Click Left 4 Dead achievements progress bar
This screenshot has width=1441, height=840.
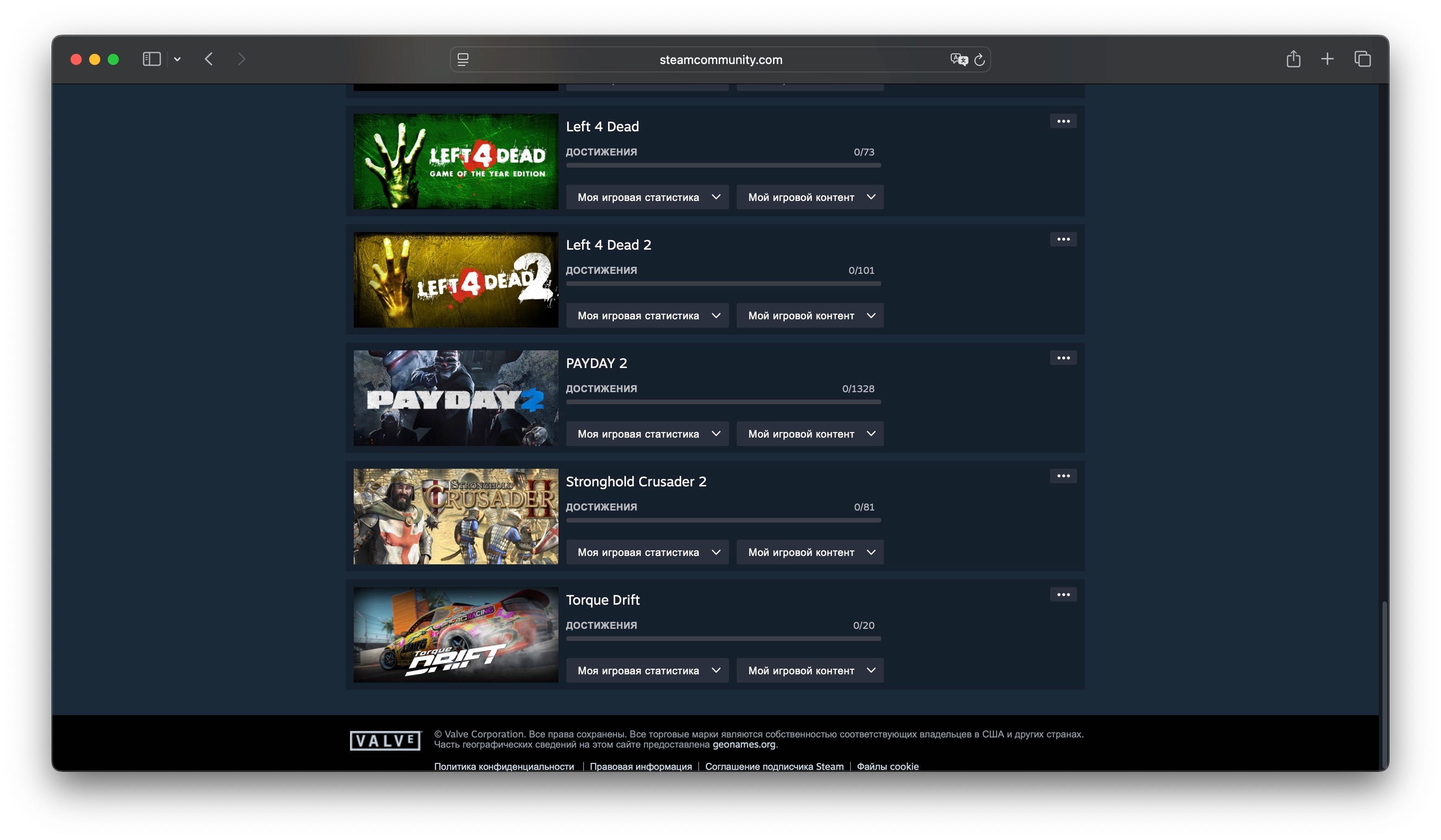[x=723, y=165]
